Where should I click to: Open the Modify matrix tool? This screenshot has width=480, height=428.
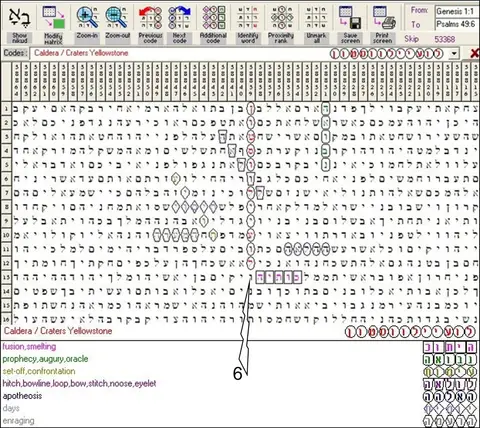(53, 17)
